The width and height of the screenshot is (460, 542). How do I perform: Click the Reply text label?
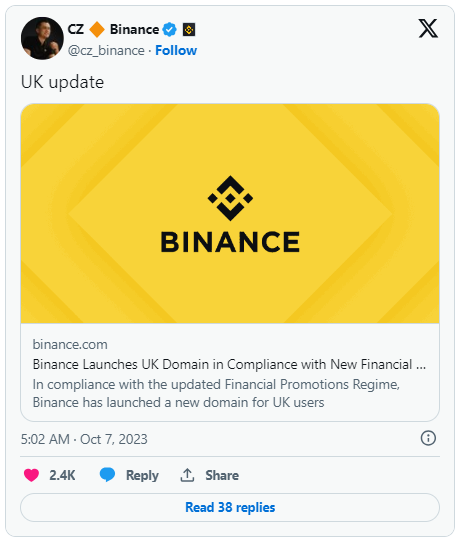tap(142, 475)
